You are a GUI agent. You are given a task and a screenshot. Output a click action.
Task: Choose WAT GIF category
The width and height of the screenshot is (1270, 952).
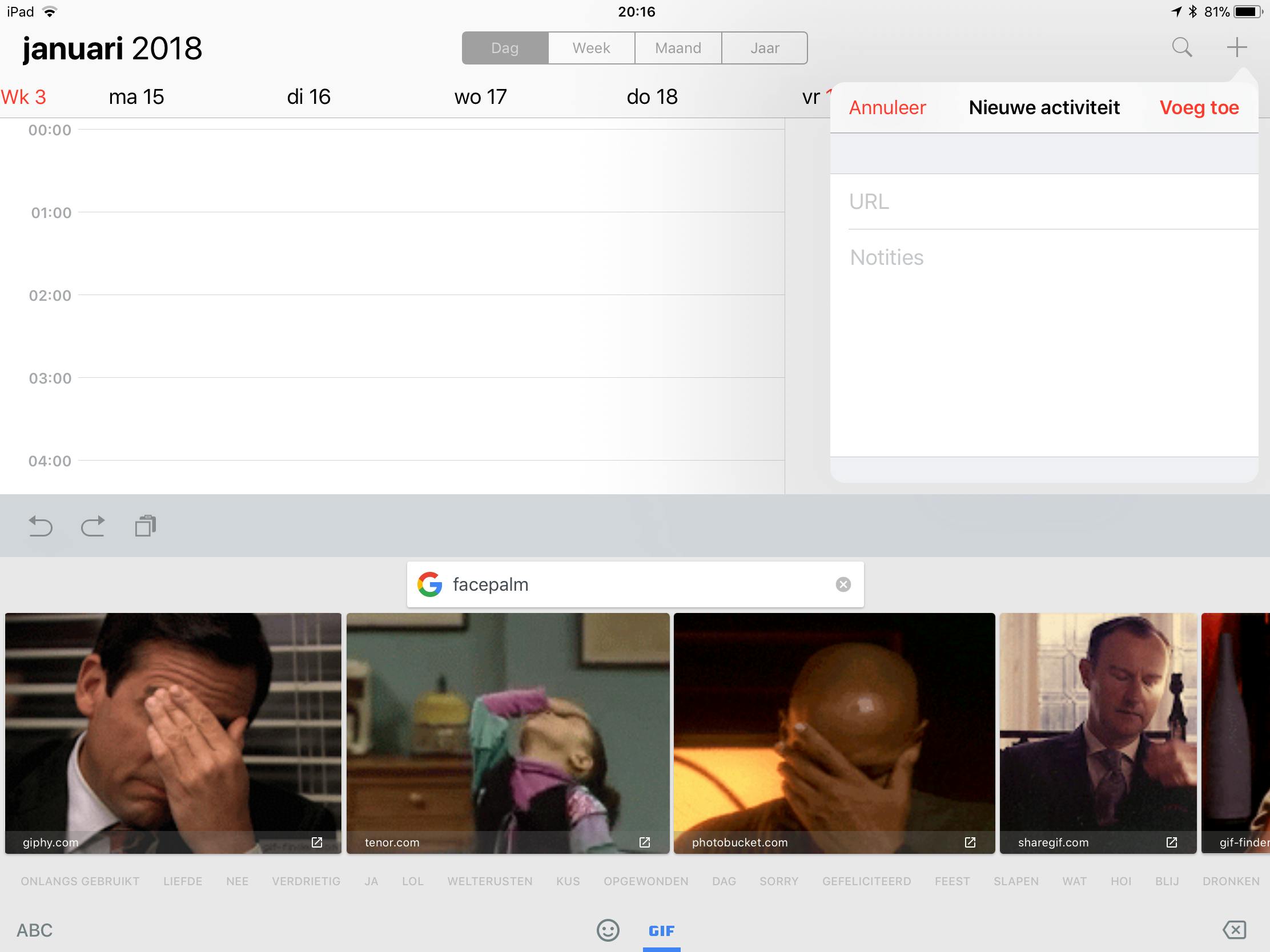point(1074,881)
